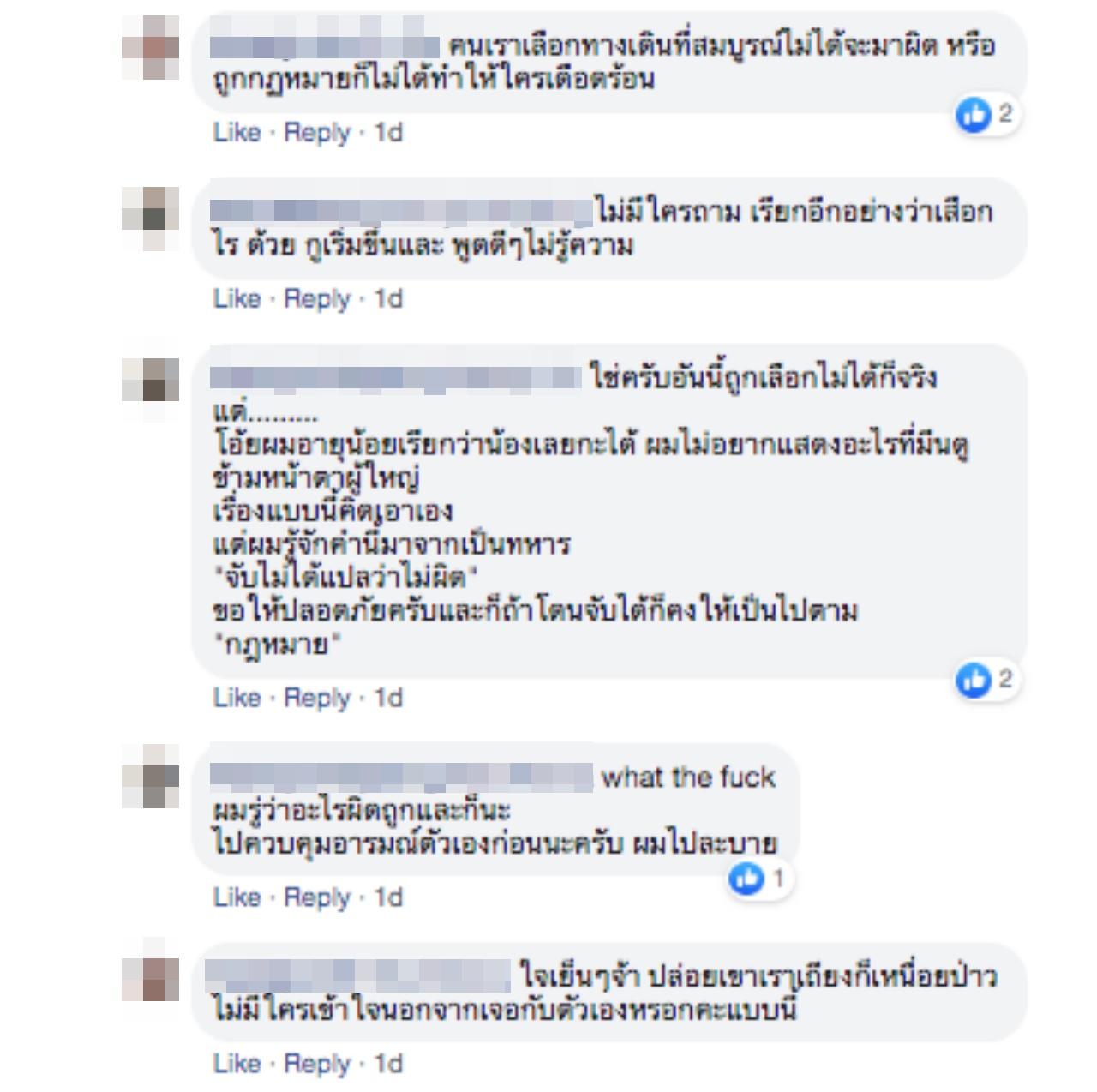This screenshot has height=1092, width=1097.
Task: Click the like reaction icon on first comment
Action: tap(974, 115)
